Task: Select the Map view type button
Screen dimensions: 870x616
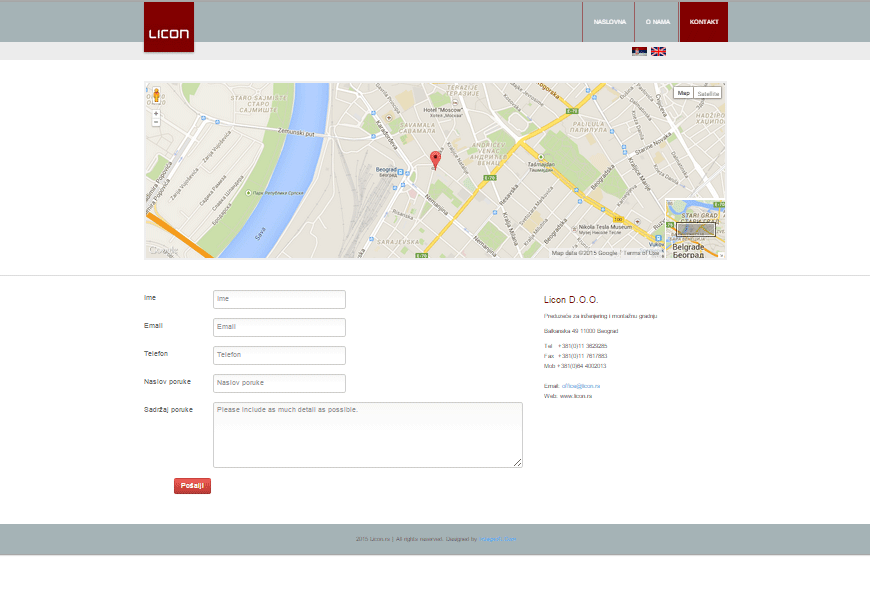Action: (684, 93)
